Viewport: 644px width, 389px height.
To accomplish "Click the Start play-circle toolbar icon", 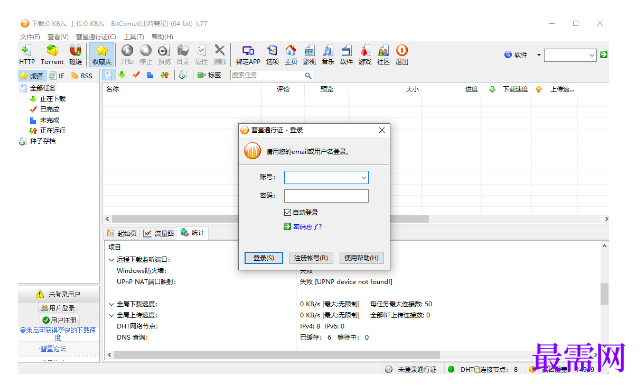I will (127, 55).
